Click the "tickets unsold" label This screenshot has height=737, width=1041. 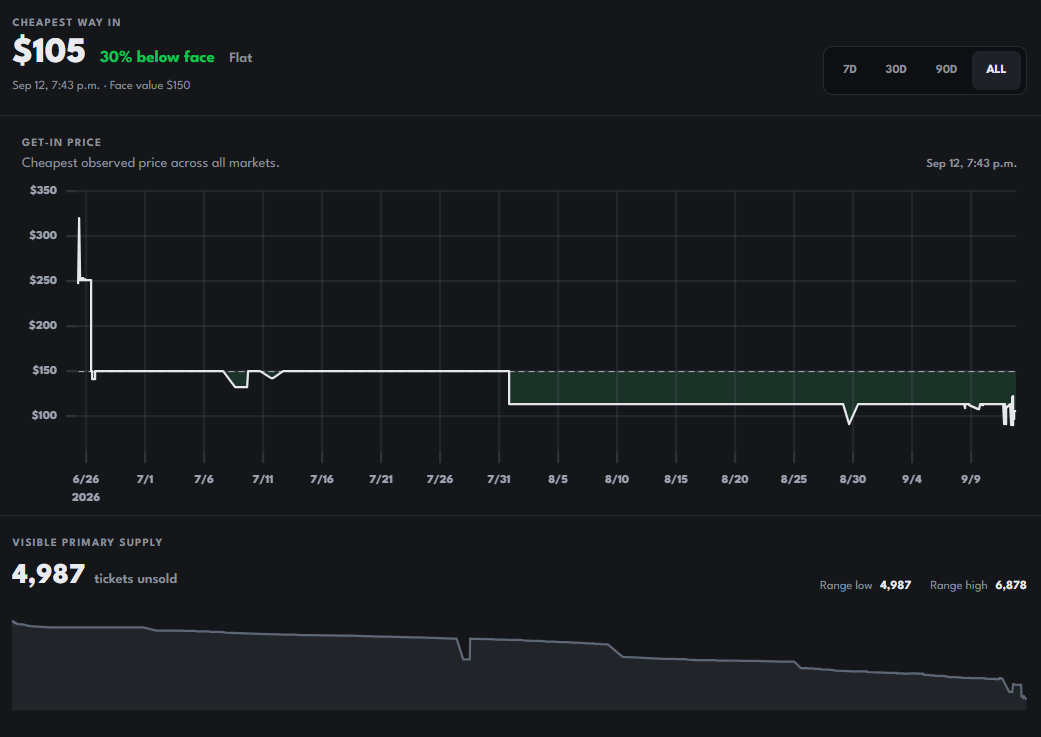point(135,579)
